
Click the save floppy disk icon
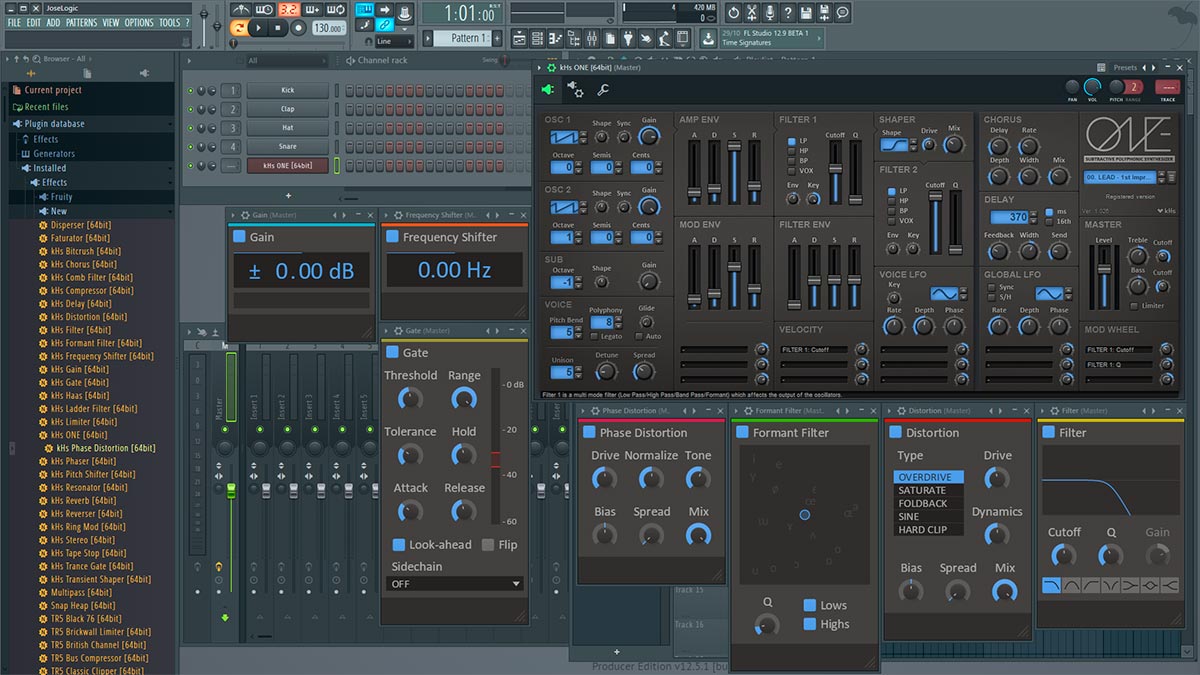[x=806, y=13]
